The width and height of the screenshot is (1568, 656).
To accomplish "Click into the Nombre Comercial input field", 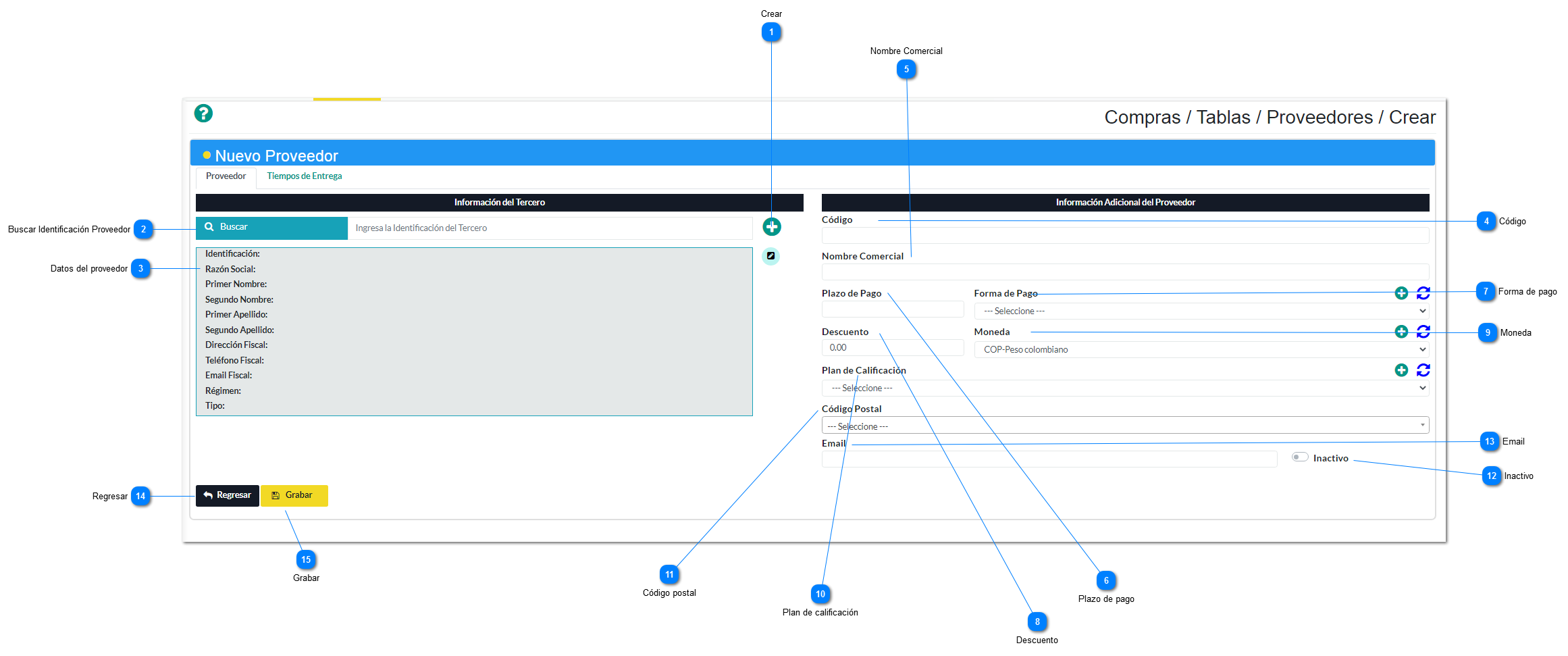I will [1125, 272].
